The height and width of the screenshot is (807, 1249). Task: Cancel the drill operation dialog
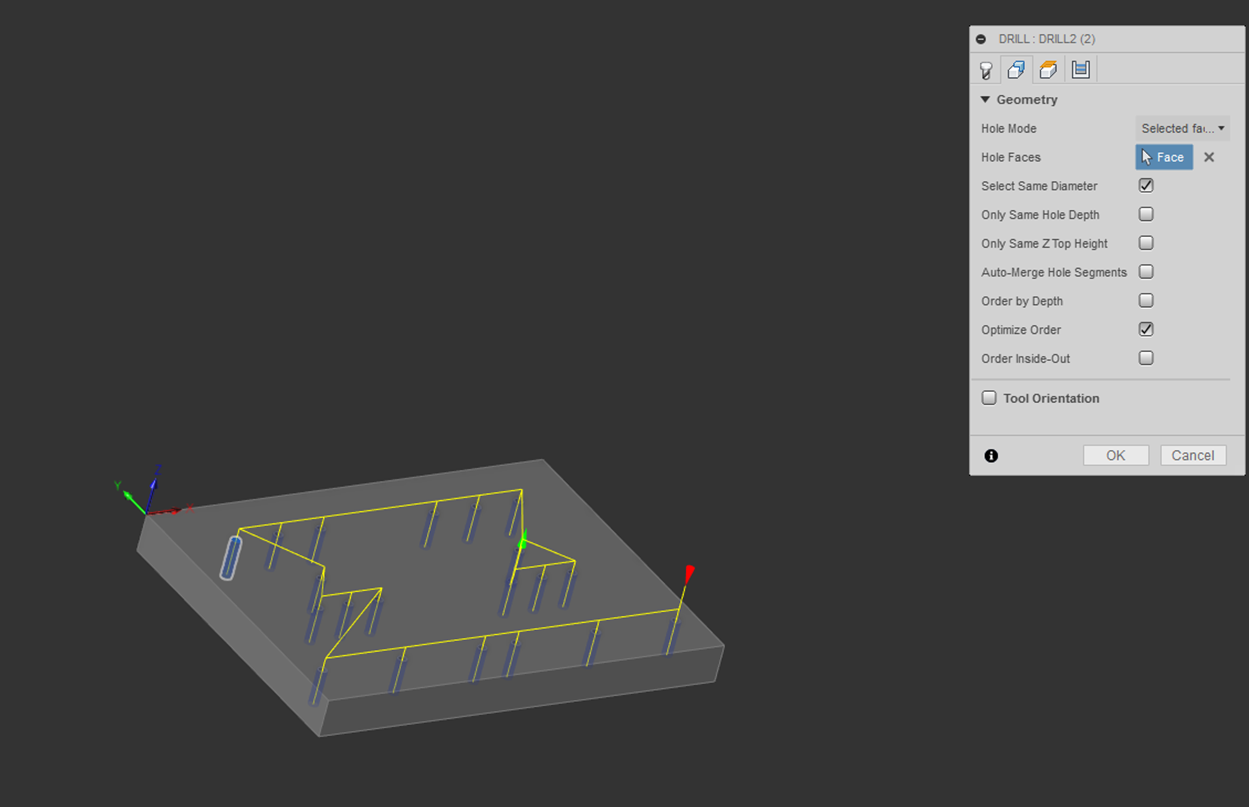tap(1192, 455)
